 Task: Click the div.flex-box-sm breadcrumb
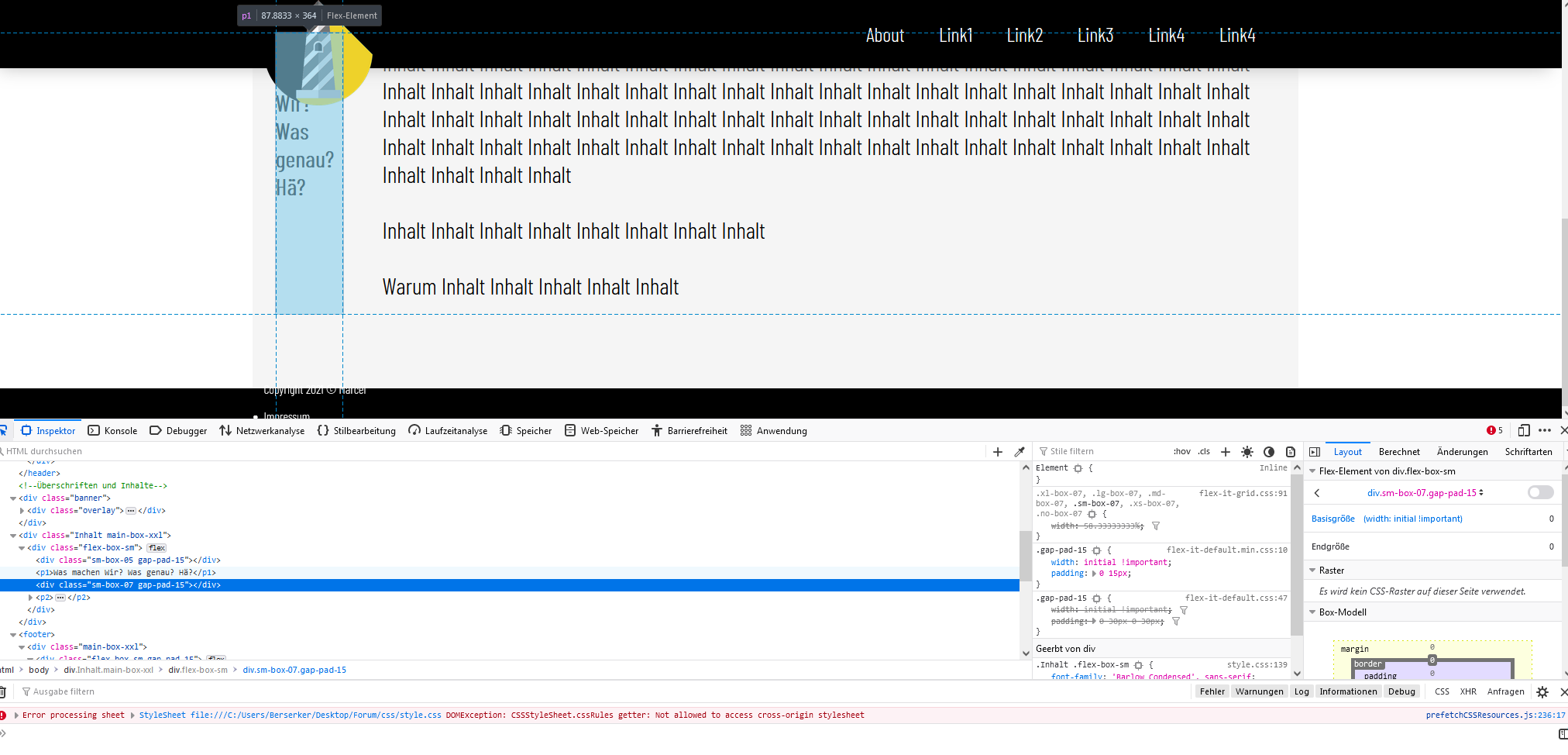click(x=198, y=670)
